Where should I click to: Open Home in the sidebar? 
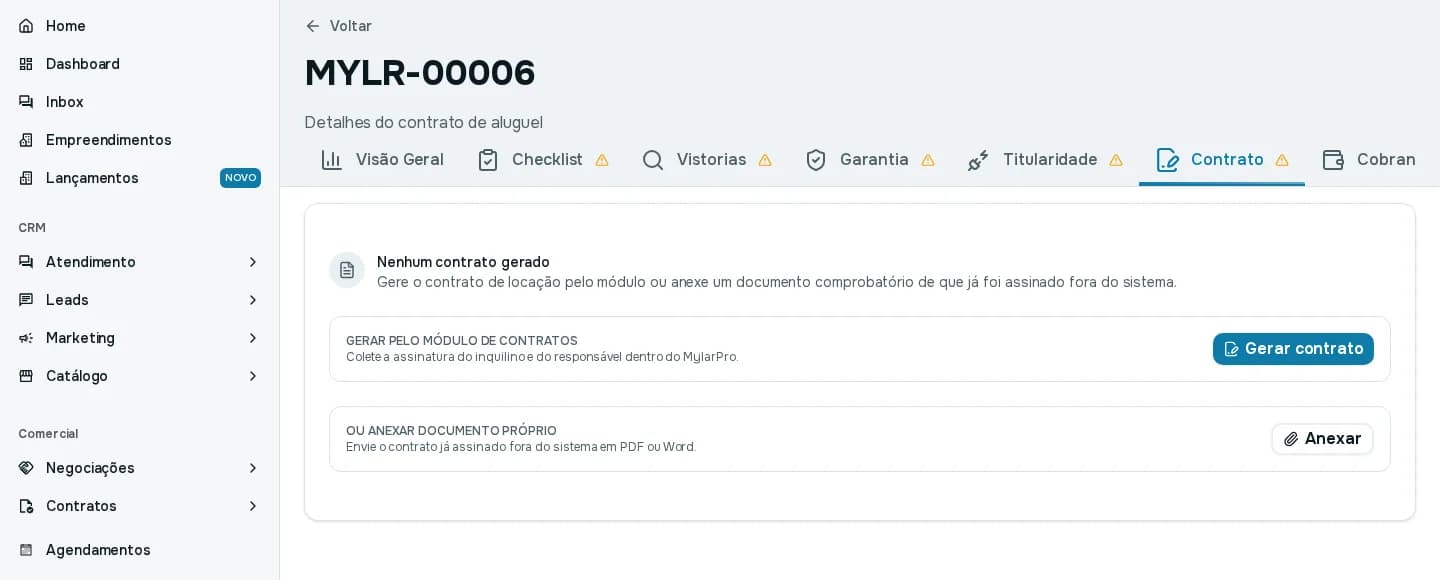[x=140, y=26]
